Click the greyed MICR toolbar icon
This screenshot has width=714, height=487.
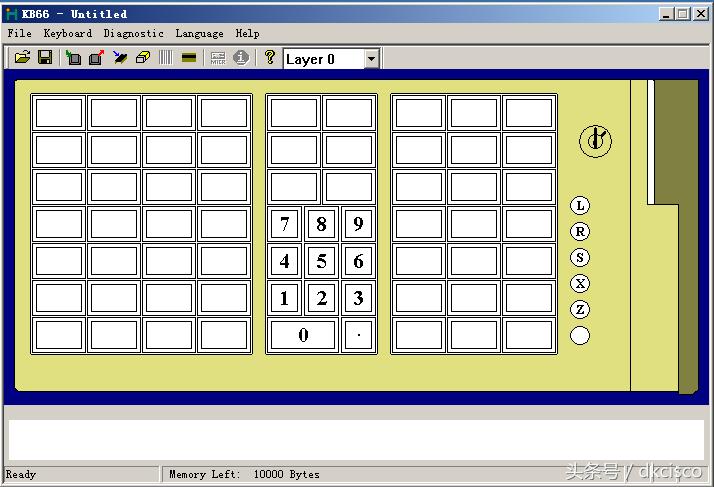coord(218,57)
